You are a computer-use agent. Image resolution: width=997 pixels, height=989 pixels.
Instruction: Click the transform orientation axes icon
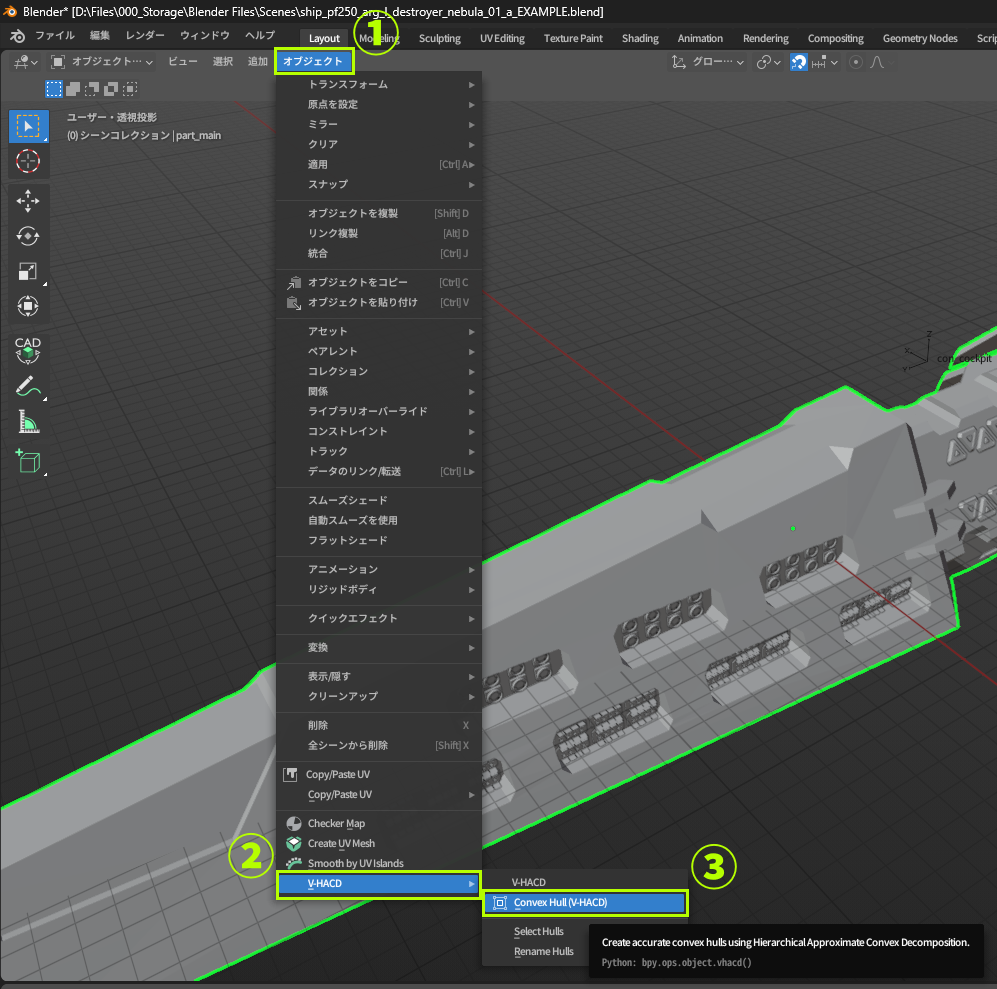pos(678,62)
